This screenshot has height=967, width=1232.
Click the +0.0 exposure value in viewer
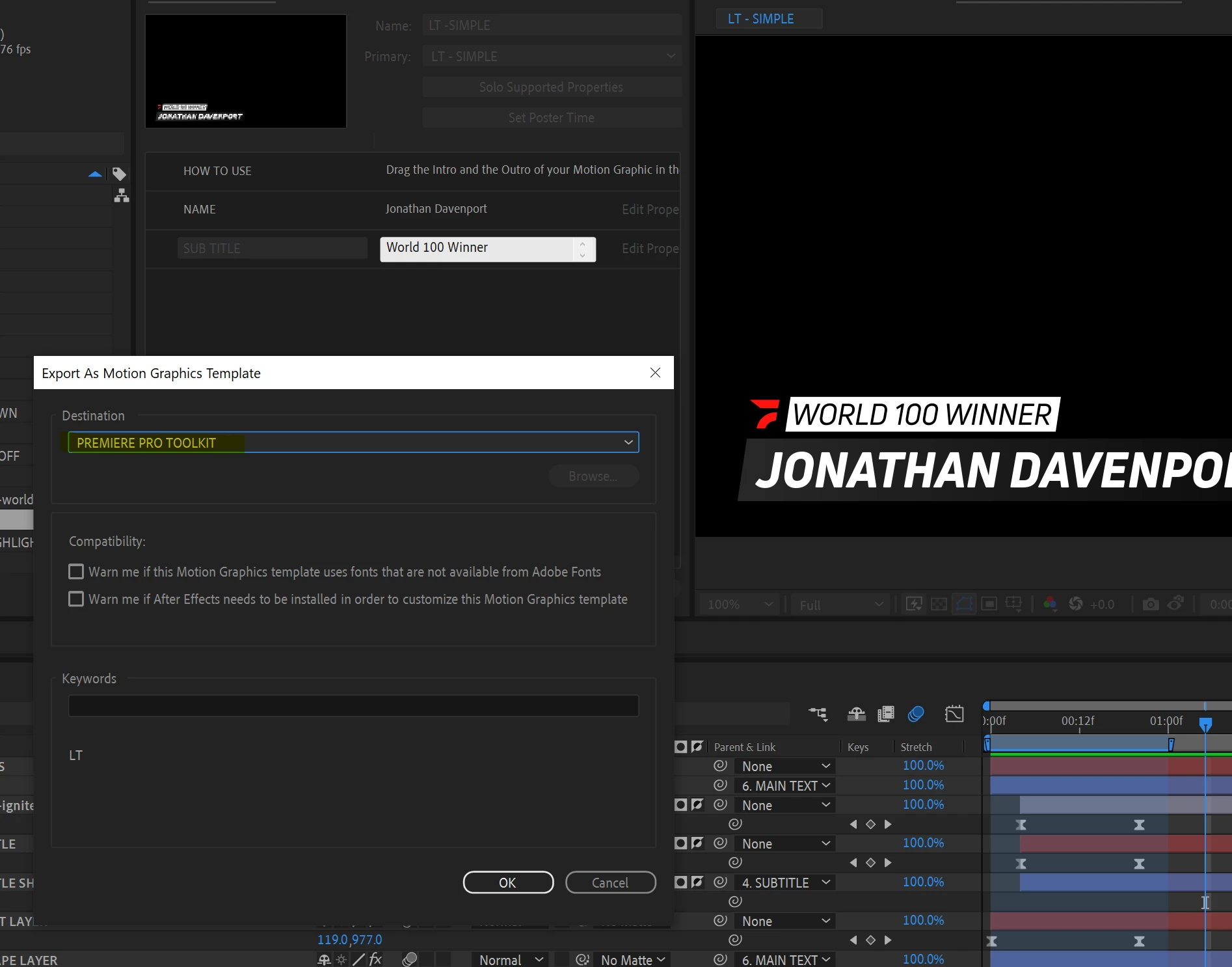click(1102, 605)
